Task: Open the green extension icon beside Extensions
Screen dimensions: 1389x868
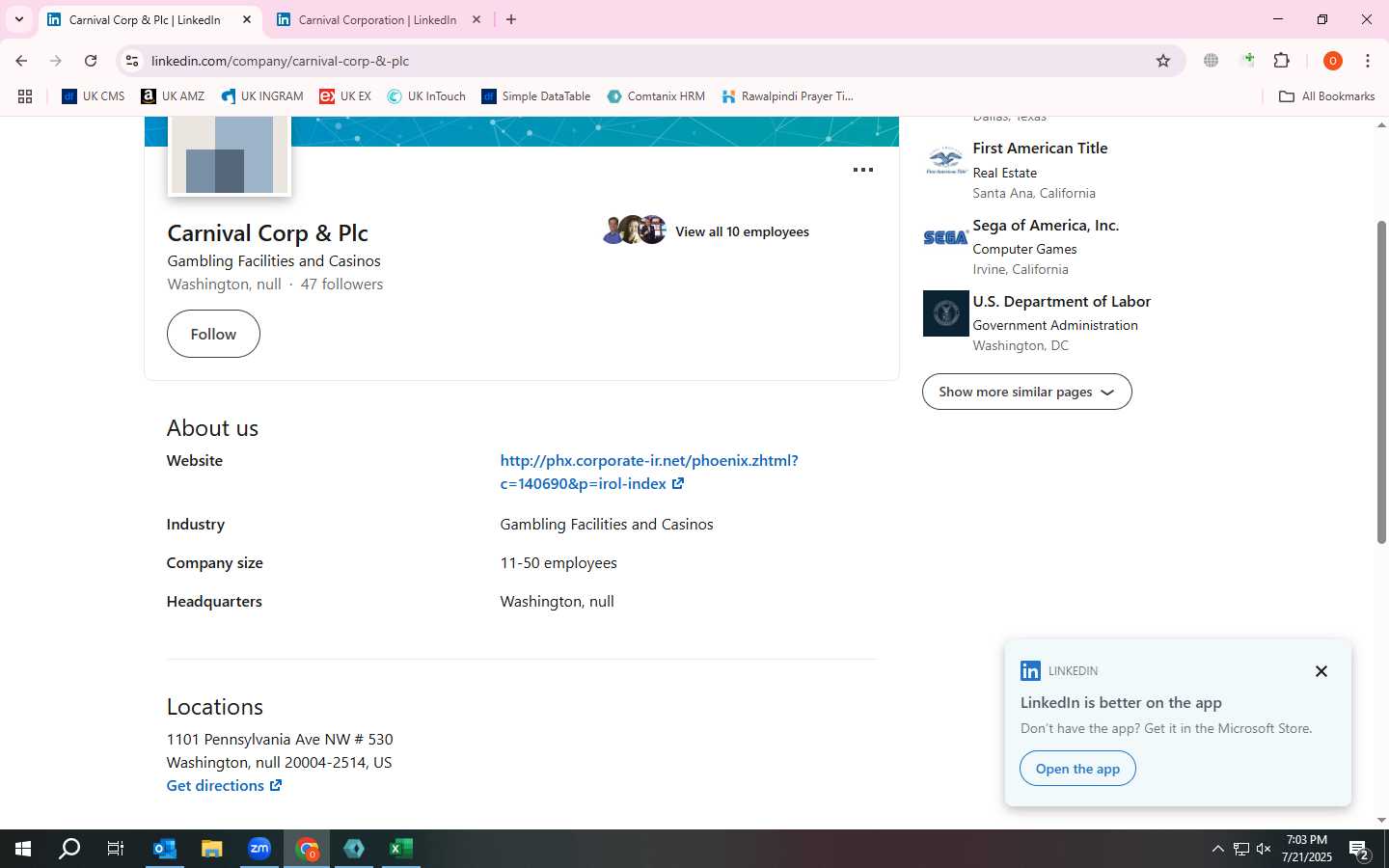Action: point(1248,60)
